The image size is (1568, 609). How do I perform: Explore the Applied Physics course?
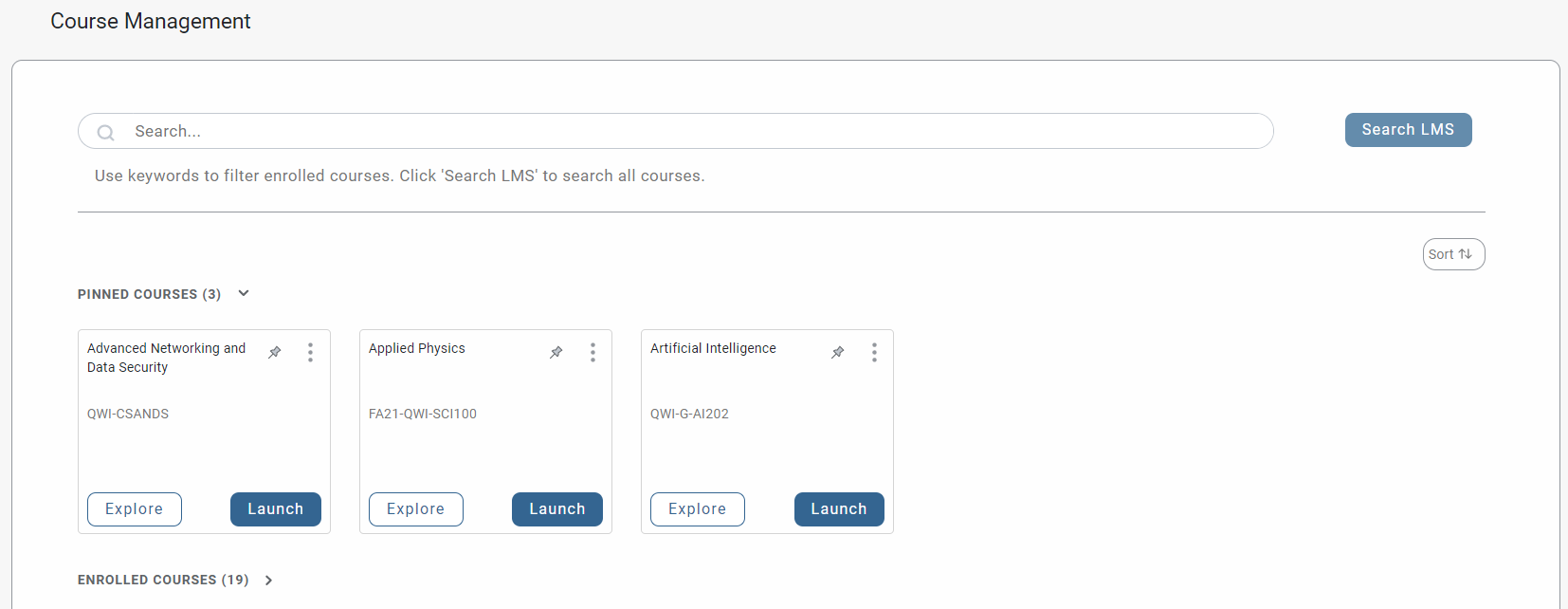[x=415, y=509]
